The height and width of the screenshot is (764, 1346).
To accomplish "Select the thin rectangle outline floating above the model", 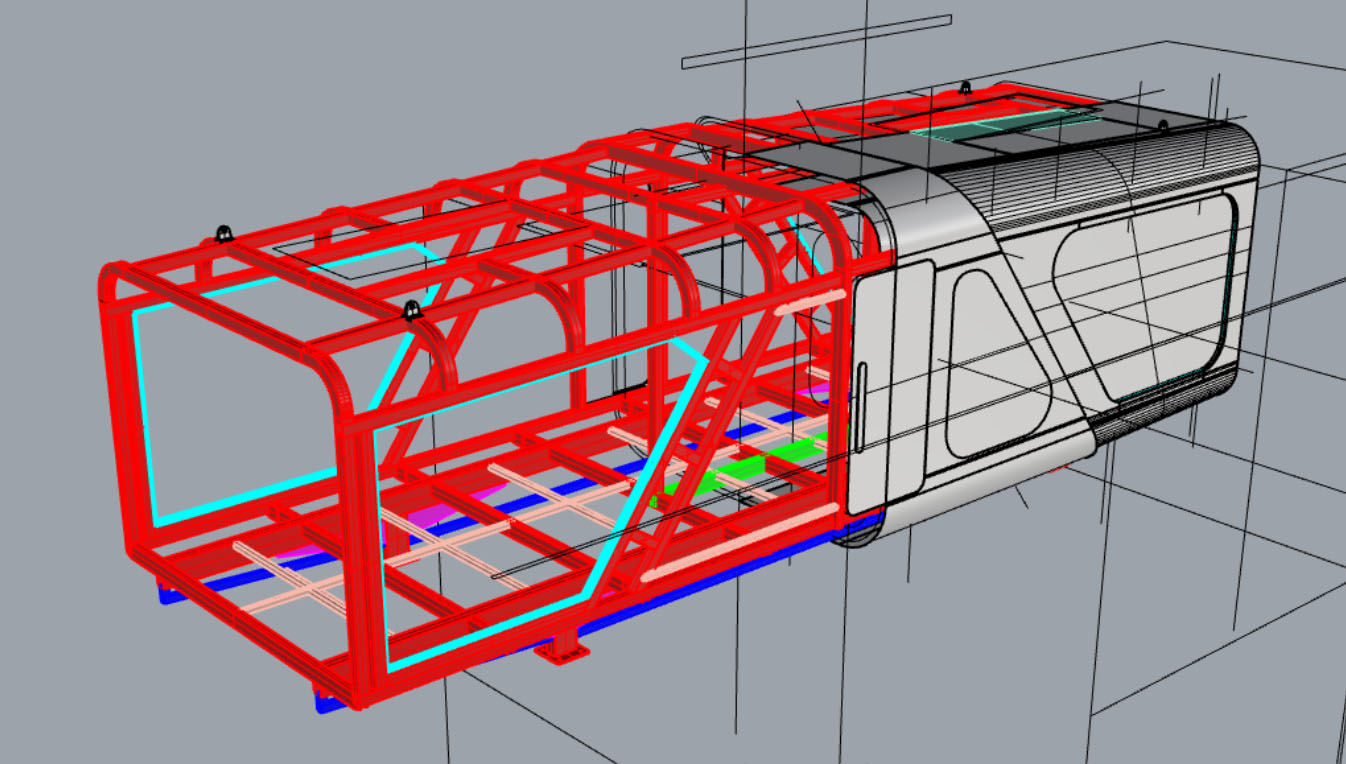I will [x=816, y=41].
